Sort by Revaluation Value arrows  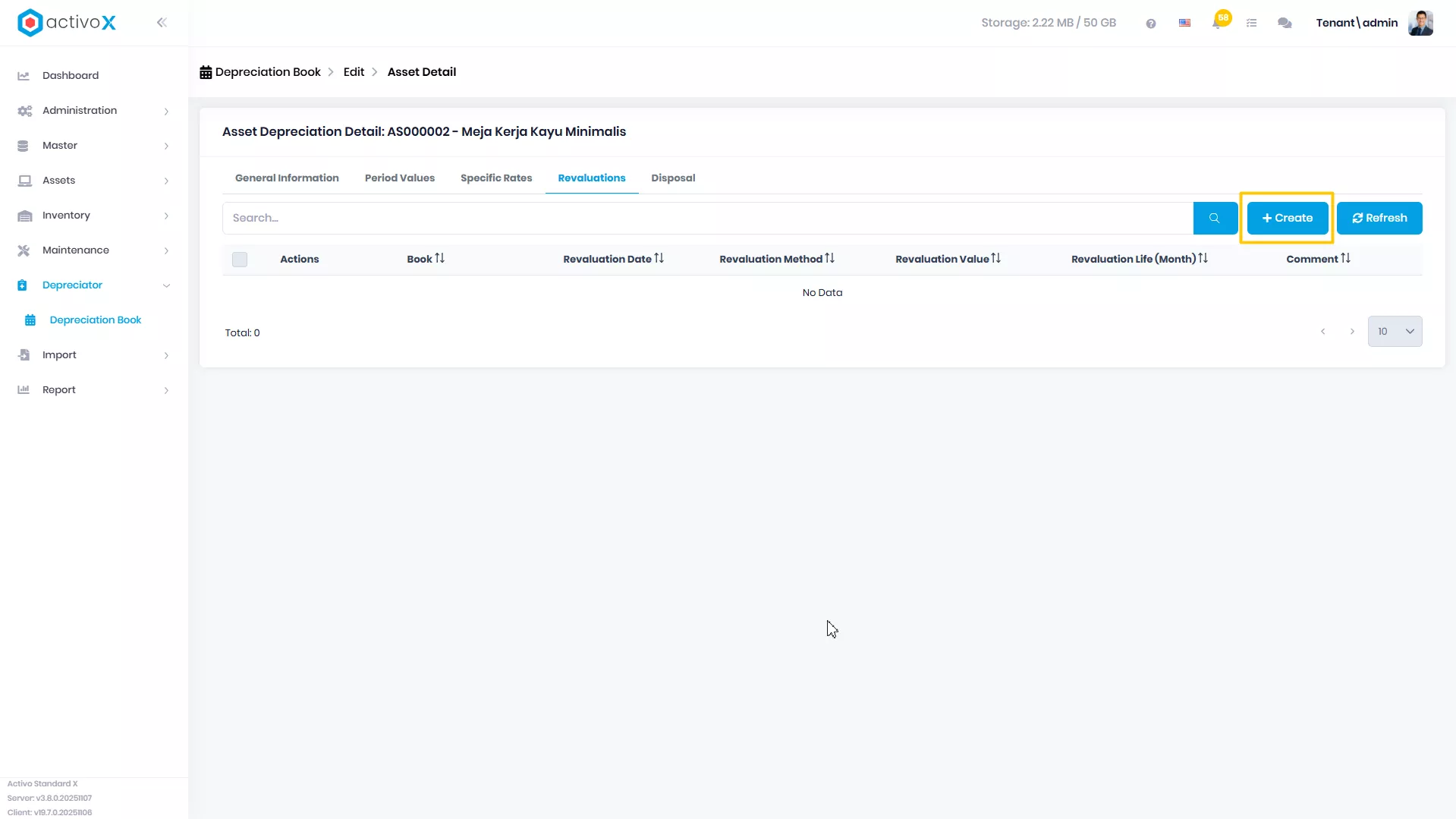(x=996, y=259)
